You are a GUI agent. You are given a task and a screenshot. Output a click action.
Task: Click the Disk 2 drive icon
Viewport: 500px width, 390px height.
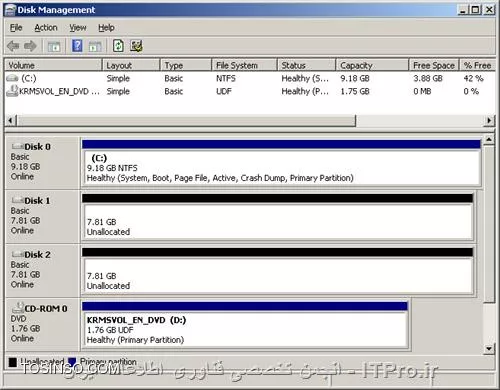[17, 254]
